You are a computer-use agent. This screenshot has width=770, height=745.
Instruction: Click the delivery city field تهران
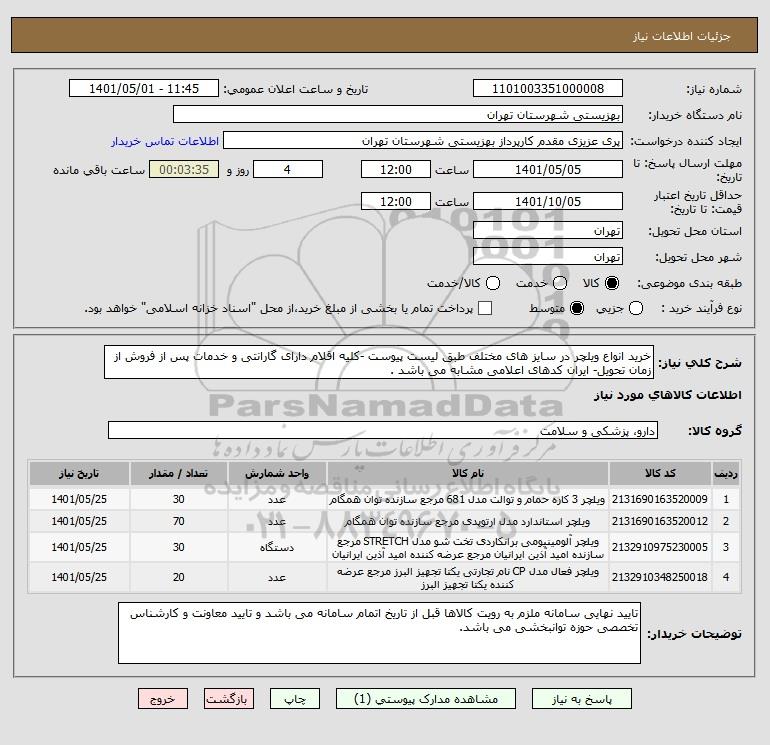click(548, 257)
